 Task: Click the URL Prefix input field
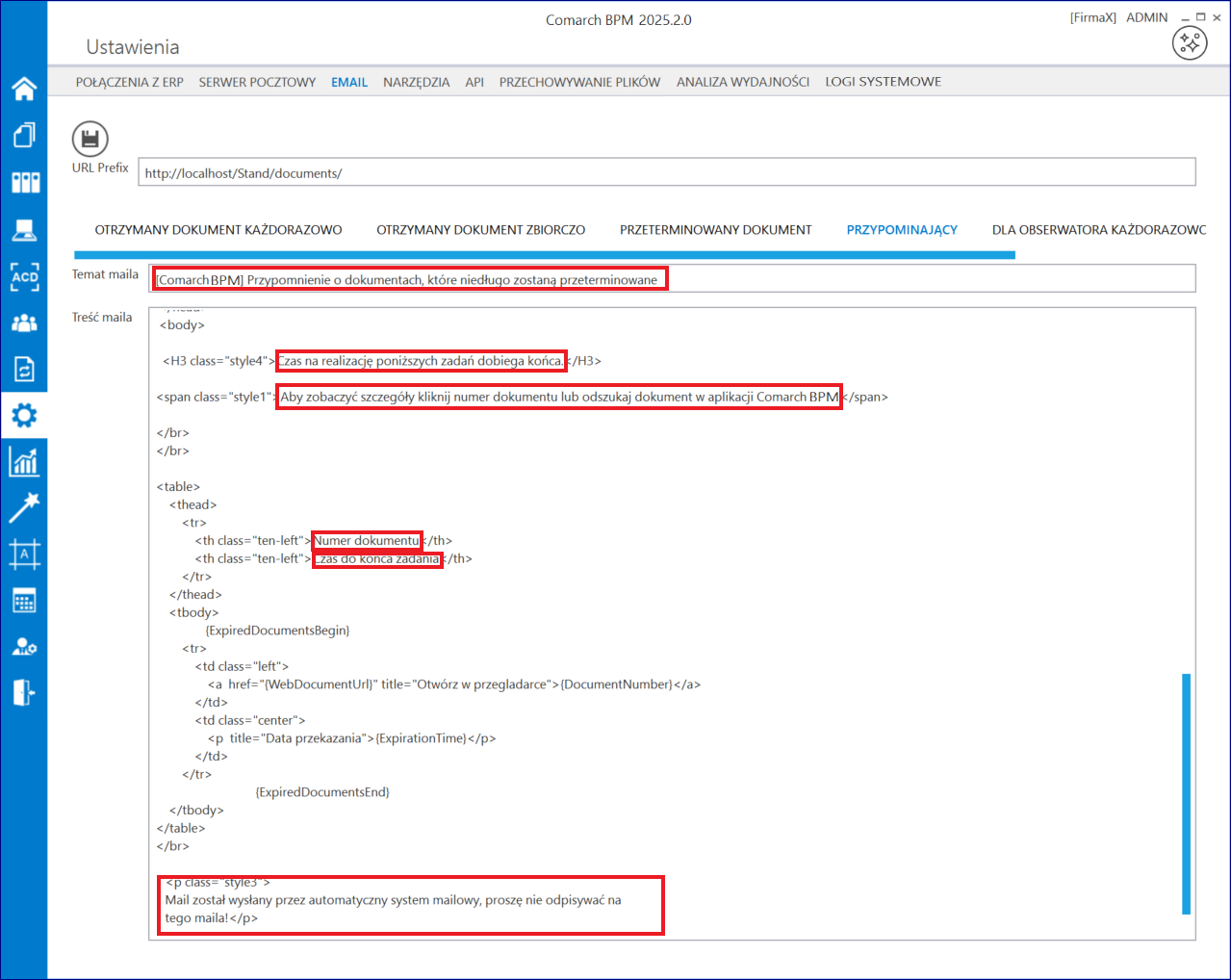click(x=666, y=173)
